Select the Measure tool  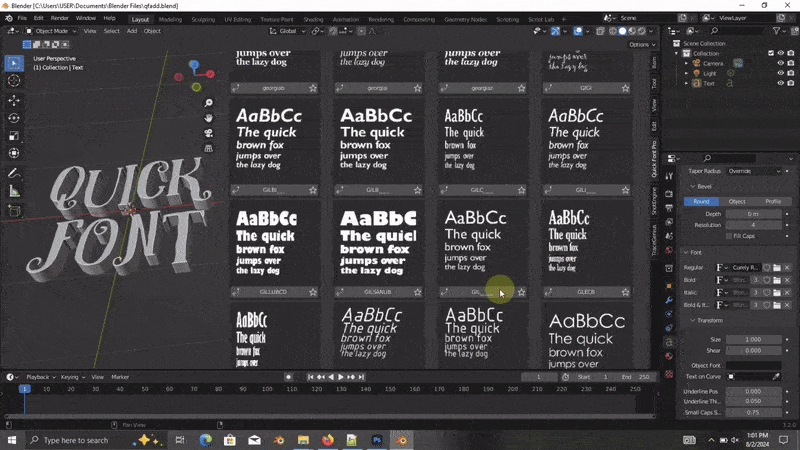[14, 191]
